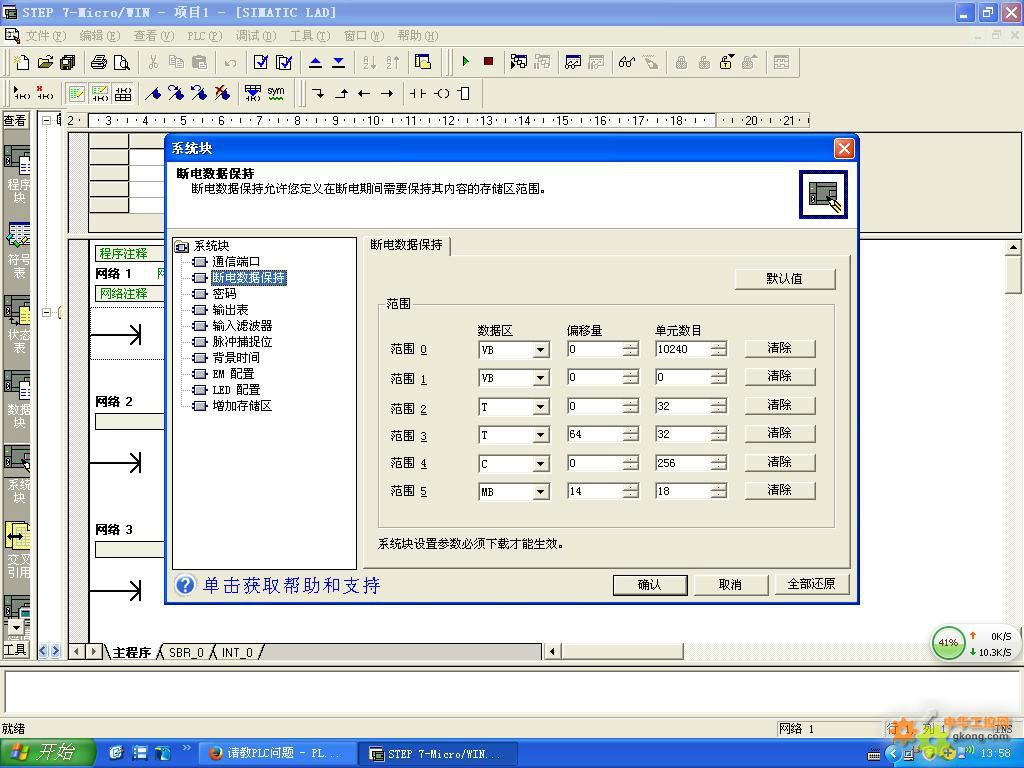Click the Insert Contact ladder icon
This screenshot has height=768, width=1024.
[x=418, y=93]
